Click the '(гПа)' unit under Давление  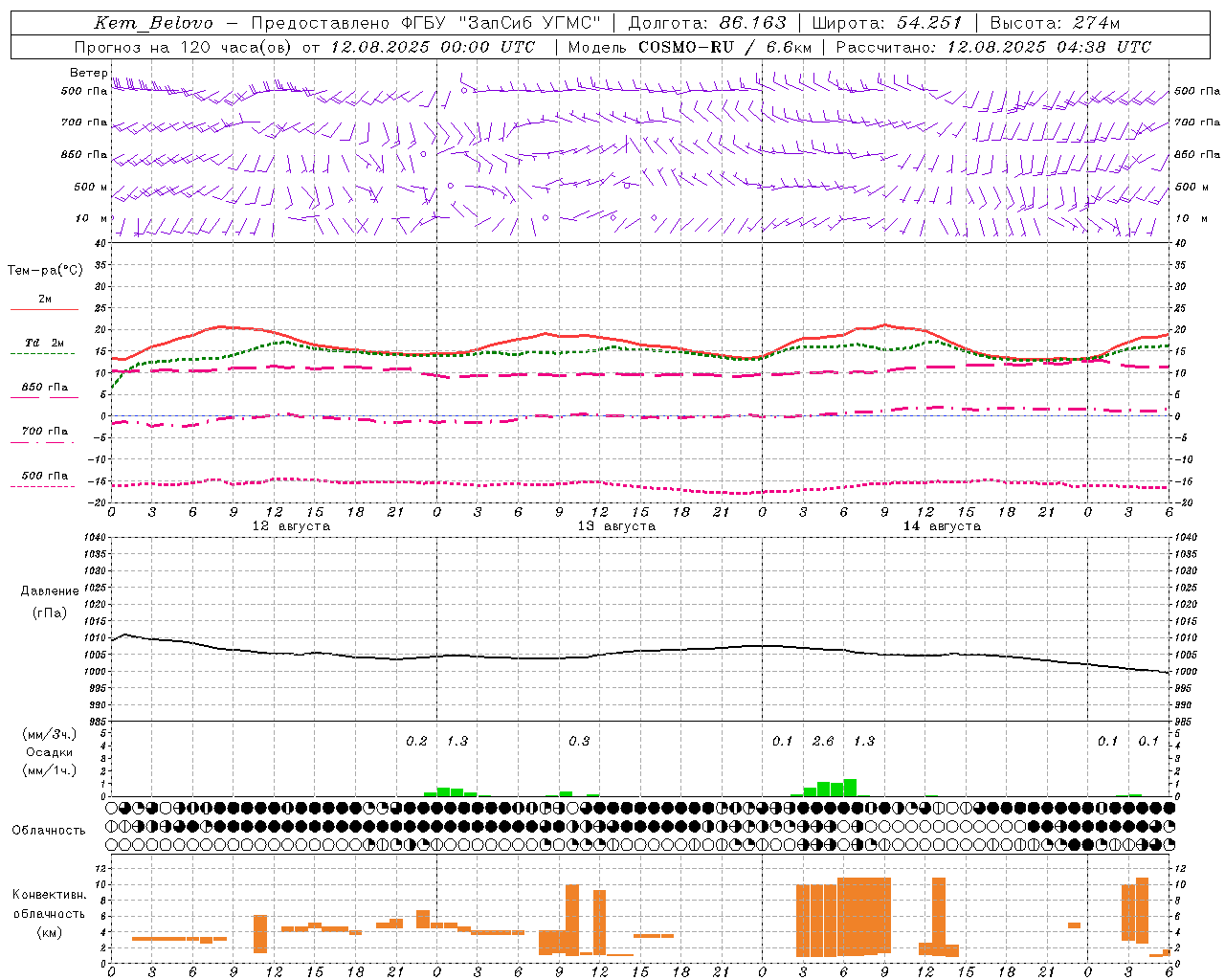tap(50, 612)
